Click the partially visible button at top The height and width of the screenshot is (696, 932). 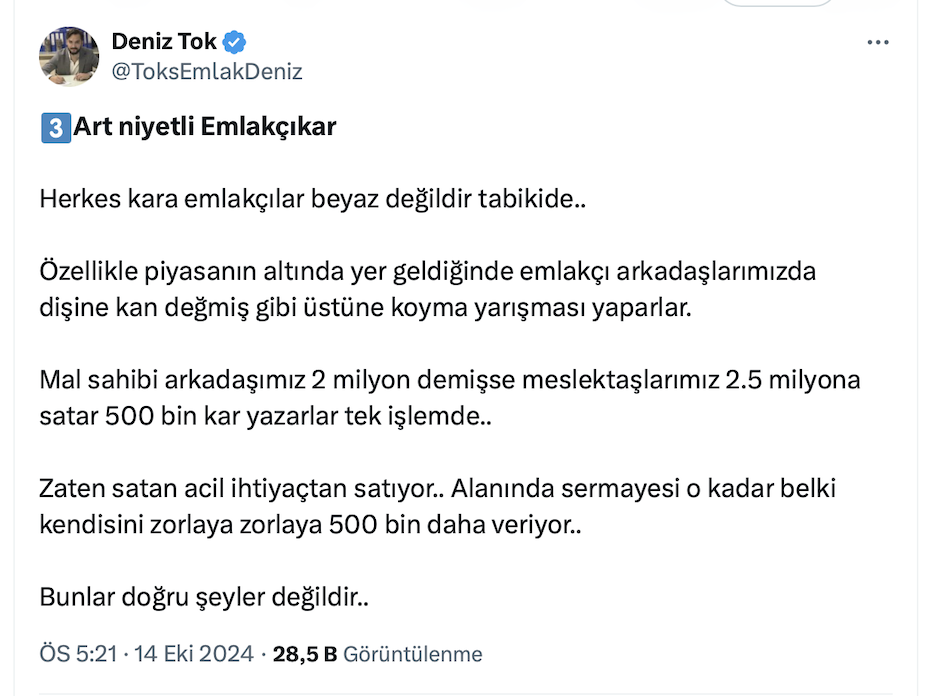(777, 3)
